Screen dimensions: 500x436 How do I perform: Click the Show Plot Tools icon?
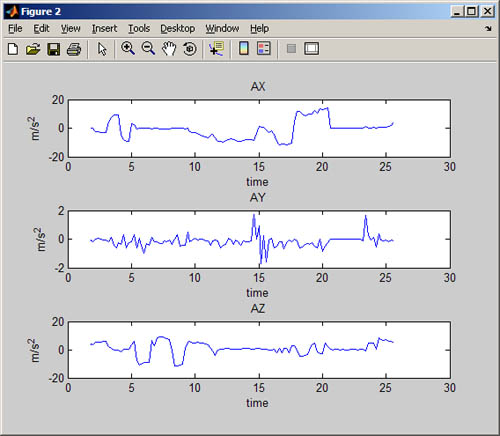pos(311,49)
